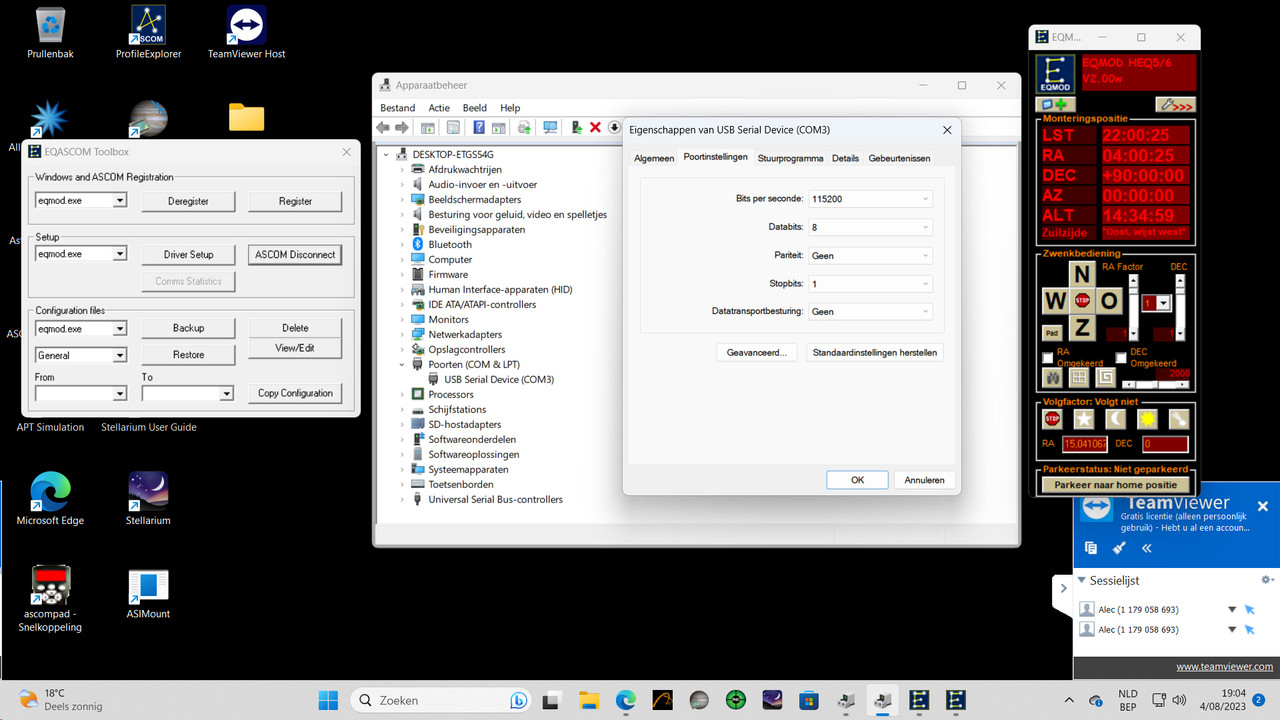Follow the www.teamviewer.com link
The height and width of the screenshot is (720, 1280).
click(x=1224, y=667)
